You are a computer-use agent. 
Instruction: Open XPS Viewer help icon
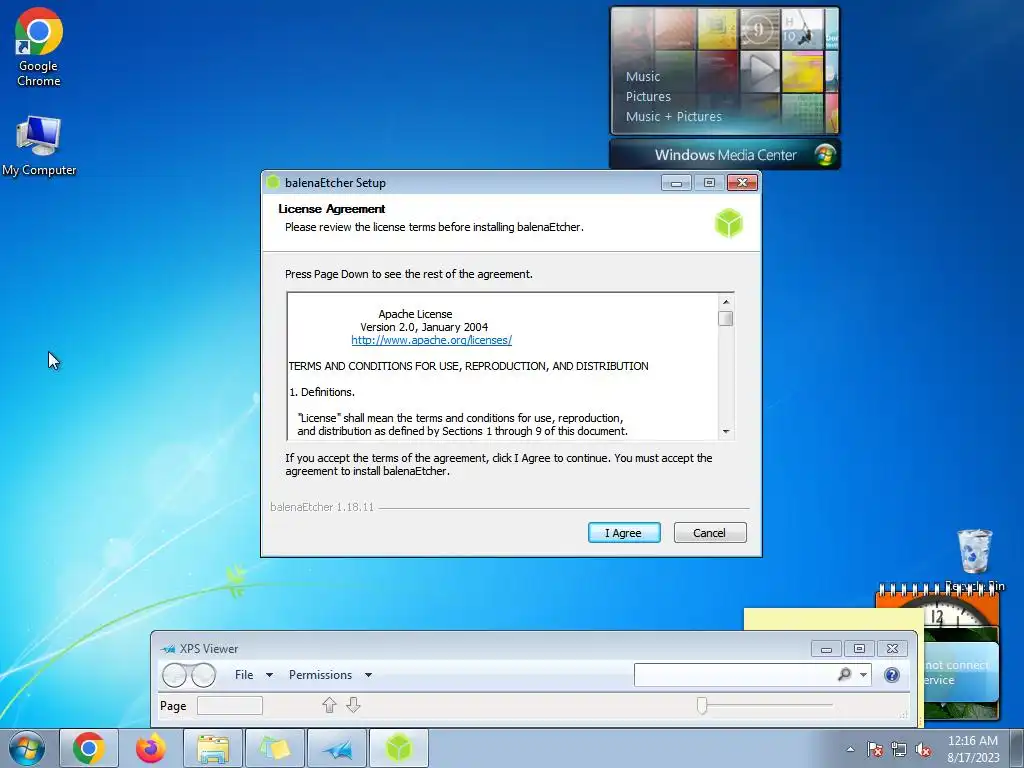click(891, 675)
